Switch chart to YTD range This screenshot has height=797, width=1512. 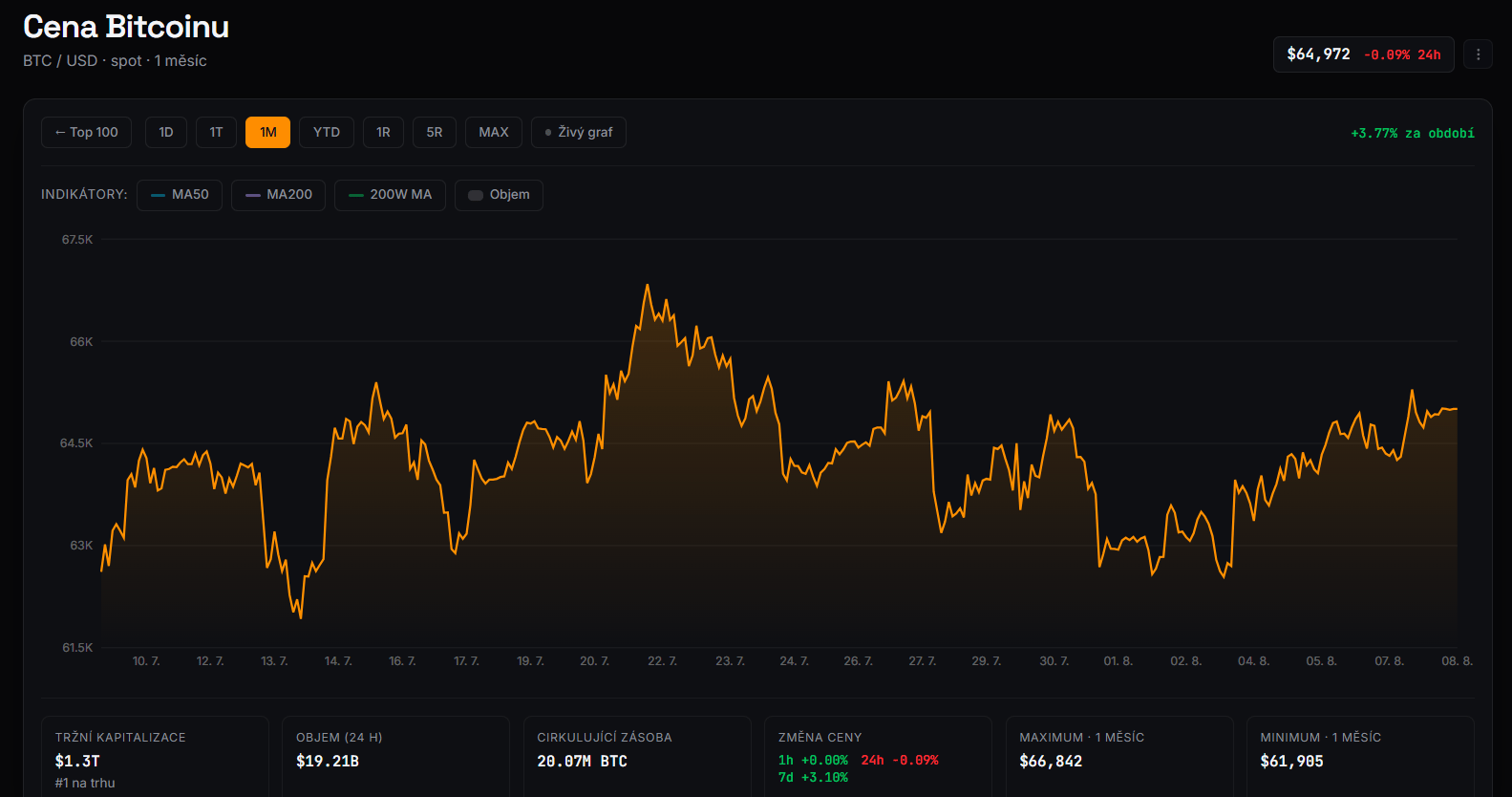[327, 132]
